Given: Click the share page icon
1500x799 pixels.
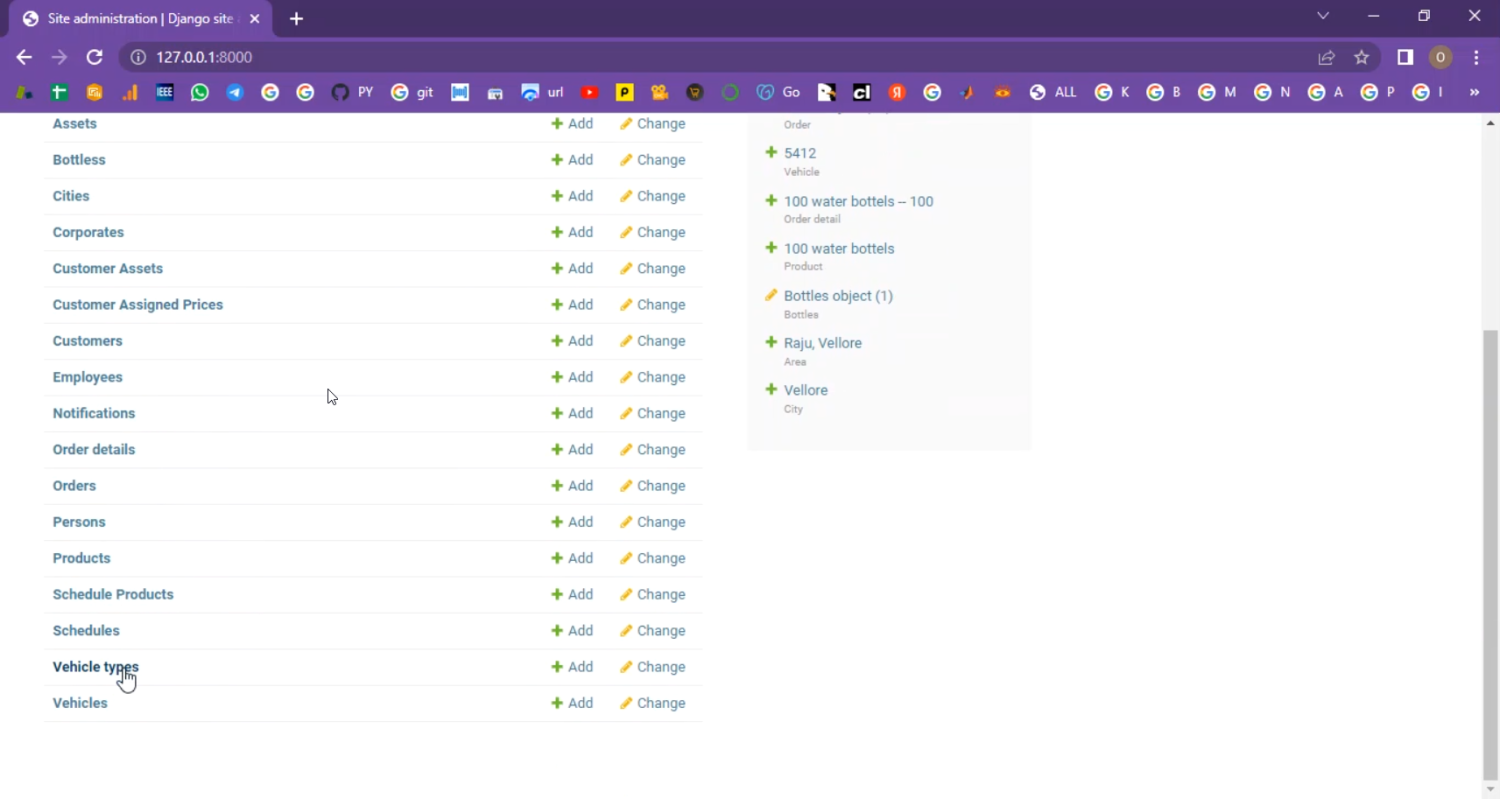Looking at the screenshot, I should pyautogui.click(x=1326, y=57).
